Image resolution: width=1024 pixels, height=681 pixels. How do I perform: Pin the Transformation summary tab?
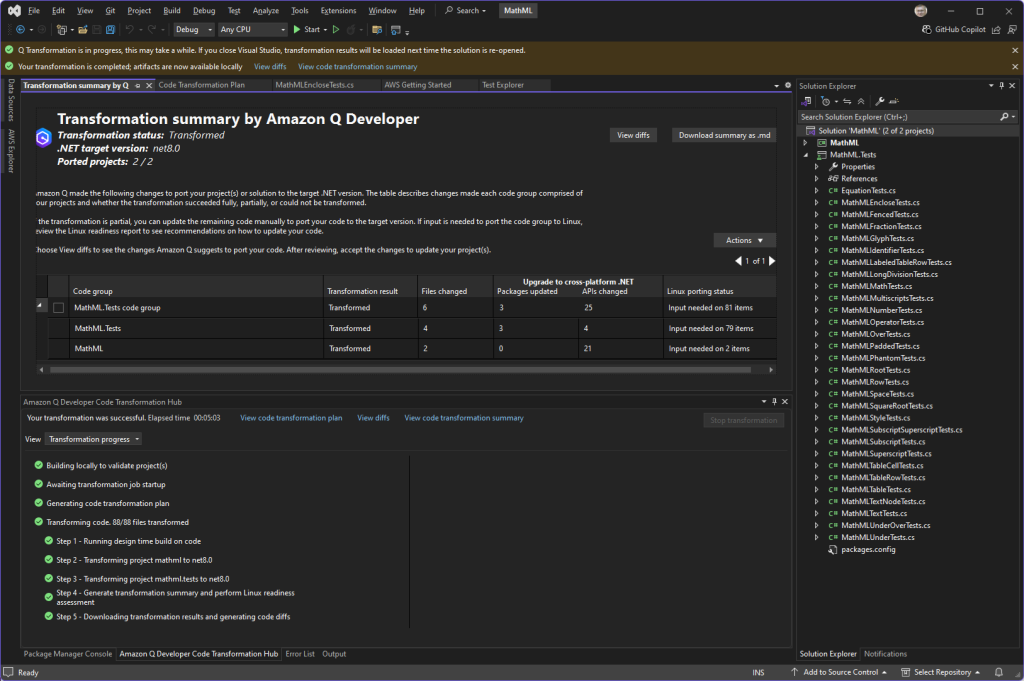[x=137, y=85]
